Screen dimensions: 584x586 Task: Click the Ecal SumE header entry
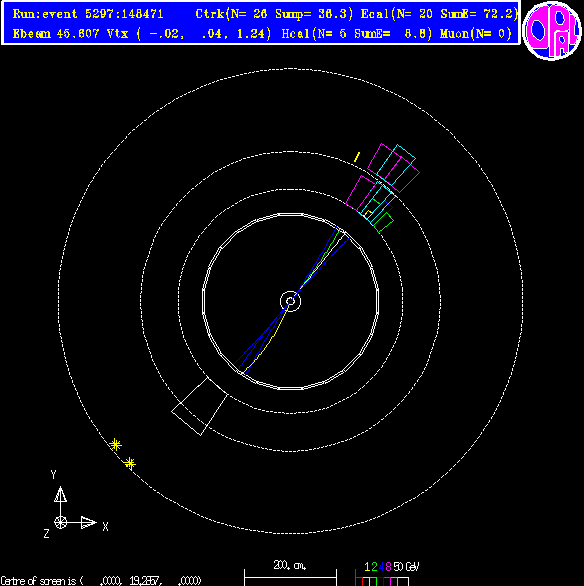point(439,14)
